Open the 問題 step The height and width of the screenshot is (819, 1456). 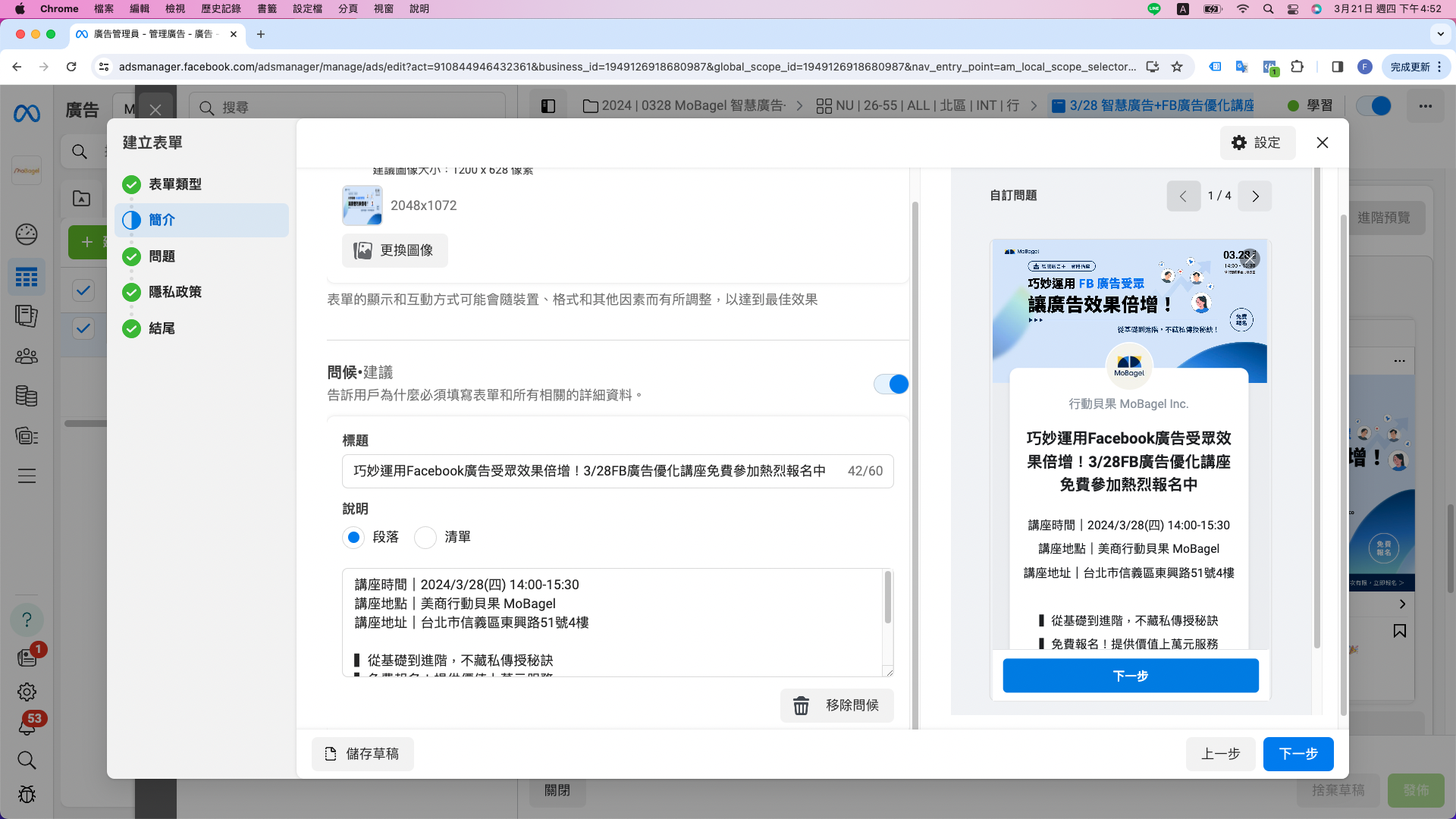click(201, 256)
